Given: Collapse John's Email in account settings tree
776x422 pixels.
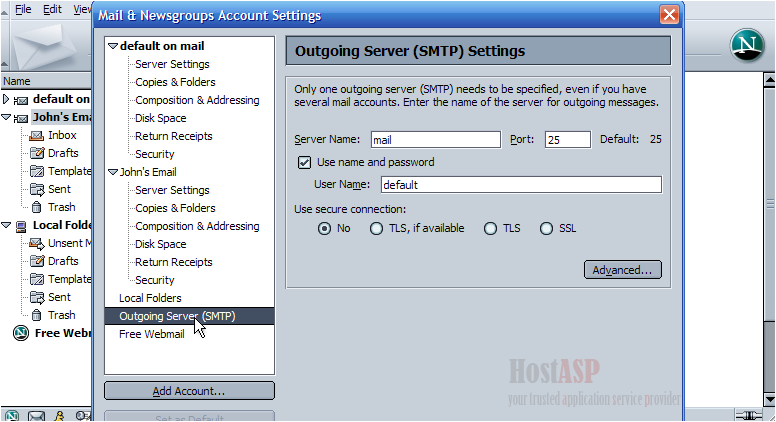Looking at the screenshot, I should click(x=113, y=172).
